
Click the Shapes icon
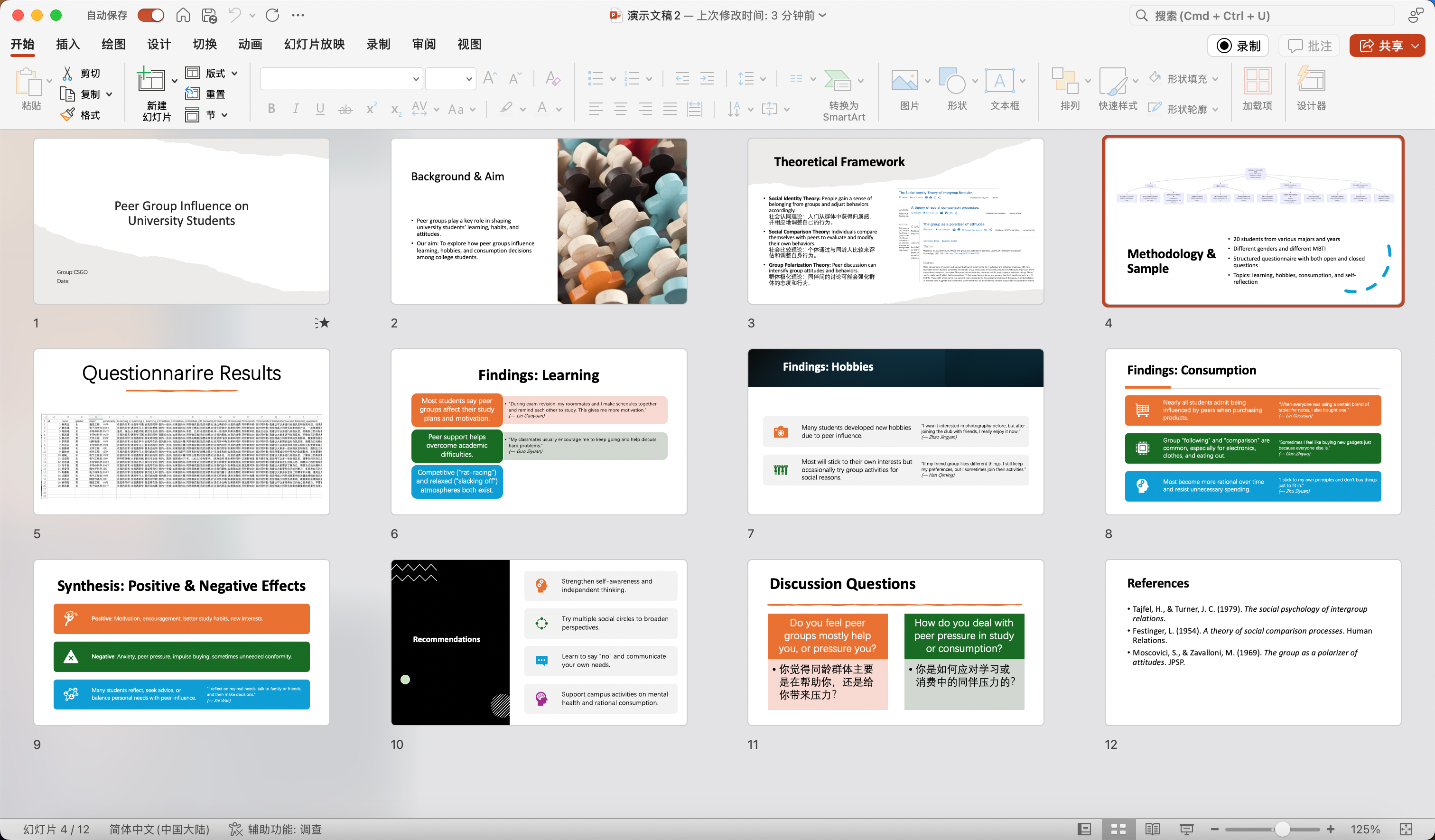click(x=951, y=80)
